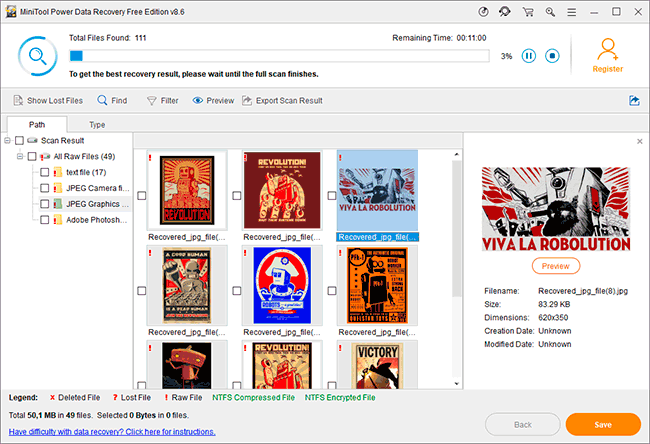Viewport: 650px width, 444px height.
Task: Click the Dimensions value 620x350
Action: 553,318
